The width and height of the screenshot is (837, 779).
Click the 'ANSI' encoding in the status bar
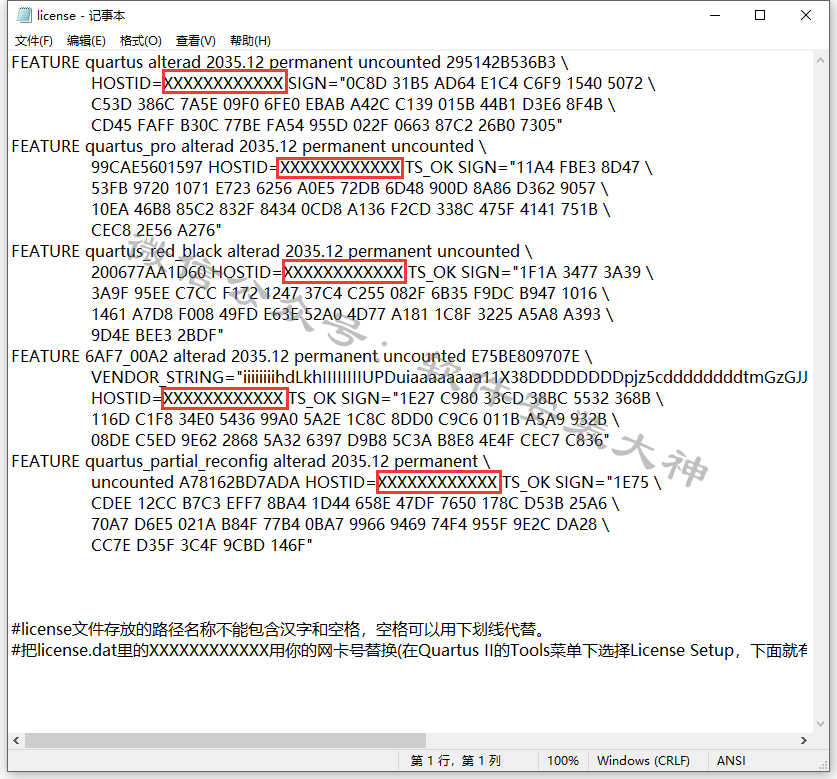(731, 760)
